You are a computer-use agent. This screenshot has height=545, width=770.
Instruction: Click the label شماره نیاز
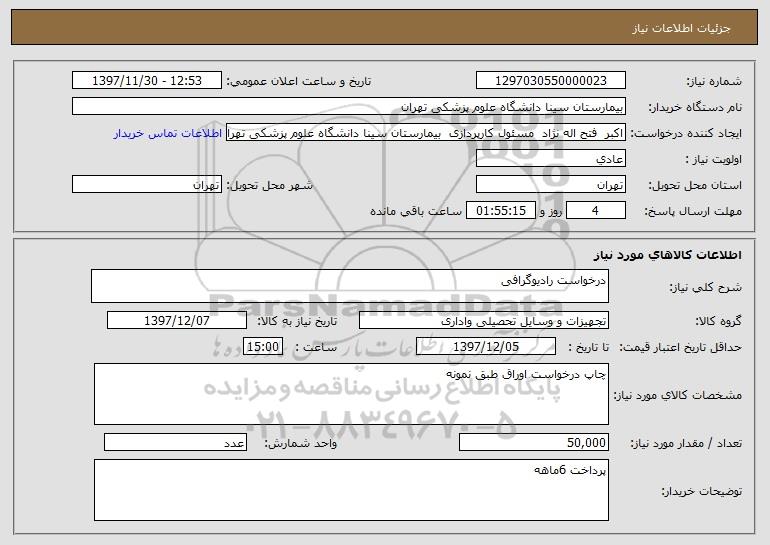pyautogui.click(x=714, y=82)
